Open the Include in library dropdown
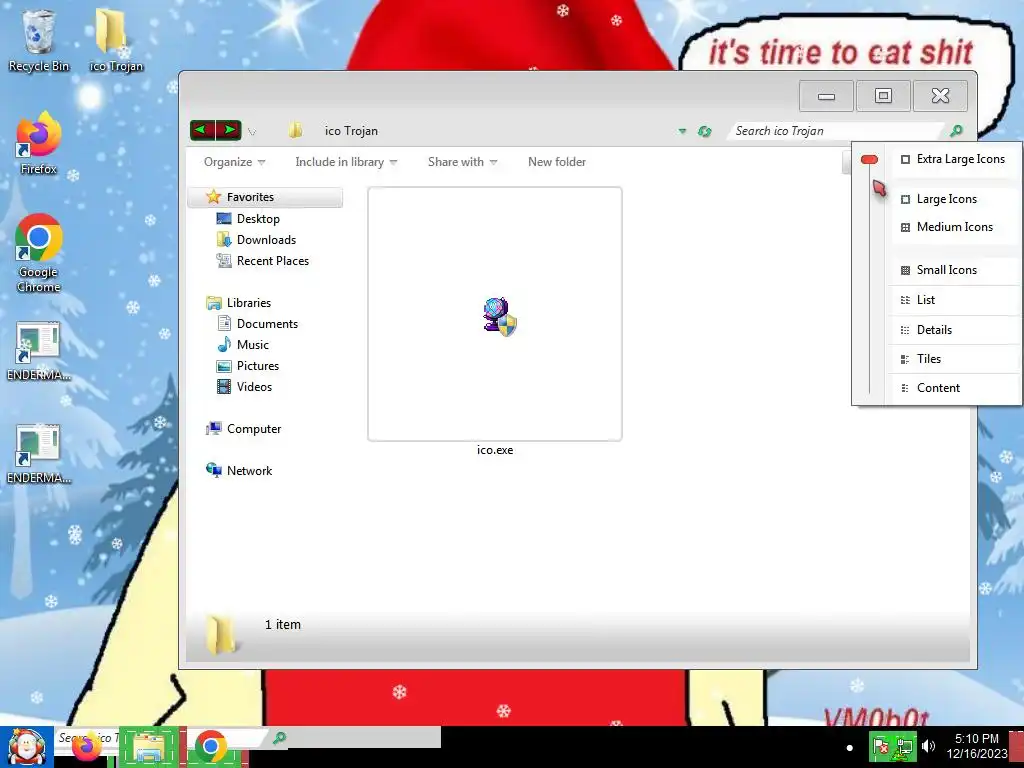The width and height of the screenshot is (1024, 768). click(x=346, y=162)
